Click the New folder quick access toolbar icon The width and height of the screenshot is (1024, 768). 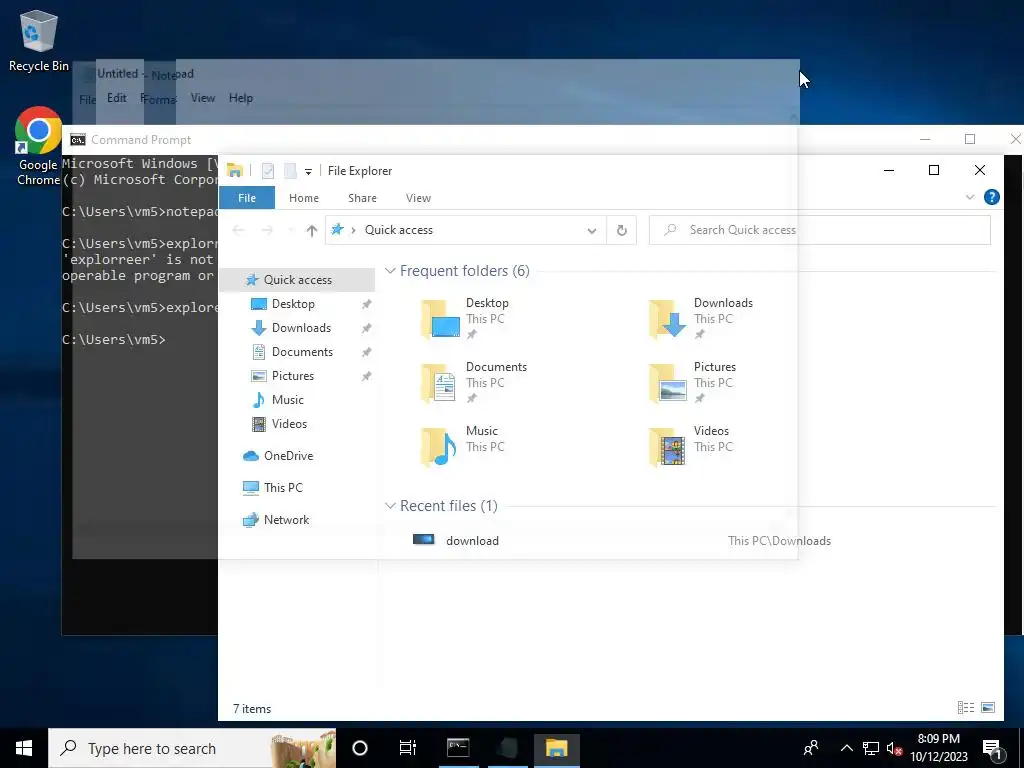(290, 171)
